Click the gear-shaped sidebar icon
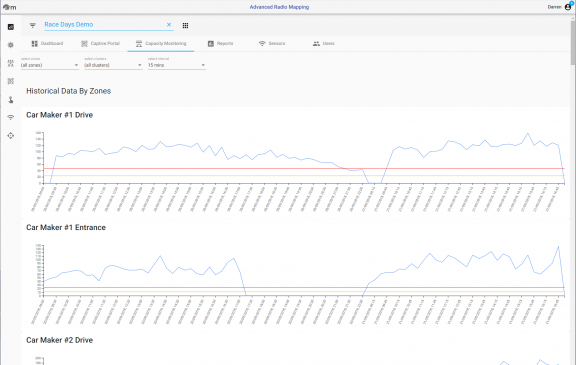 pos(11,45)
